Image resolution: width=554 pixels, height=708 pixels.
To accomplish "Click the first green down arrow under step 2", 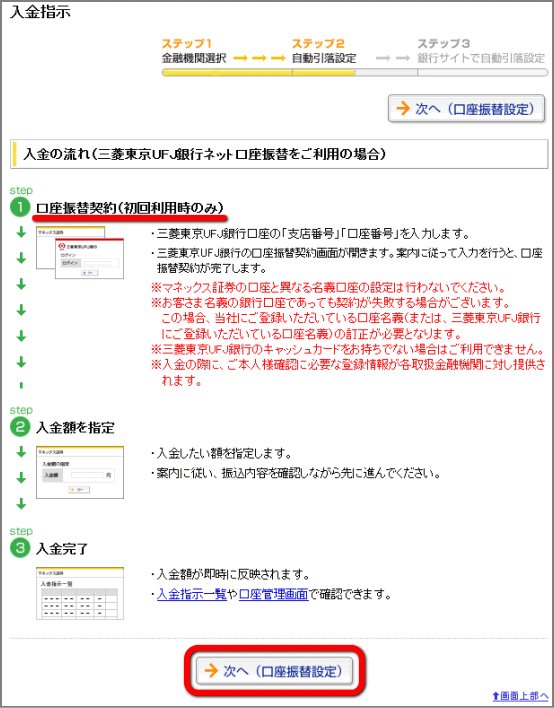I will coord(21,452).
